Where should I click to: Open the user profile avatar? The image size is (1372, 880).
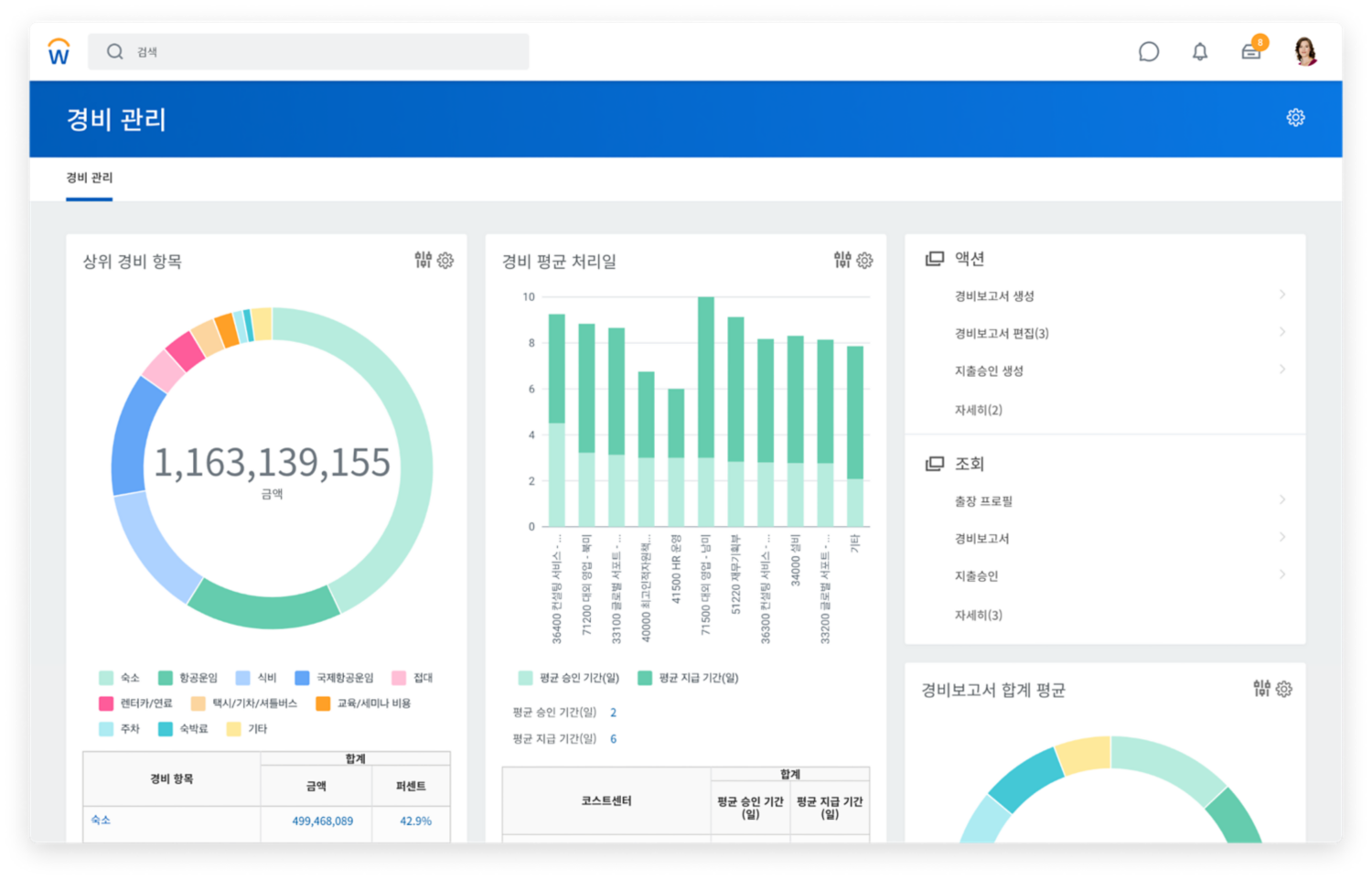[1306, 51]
